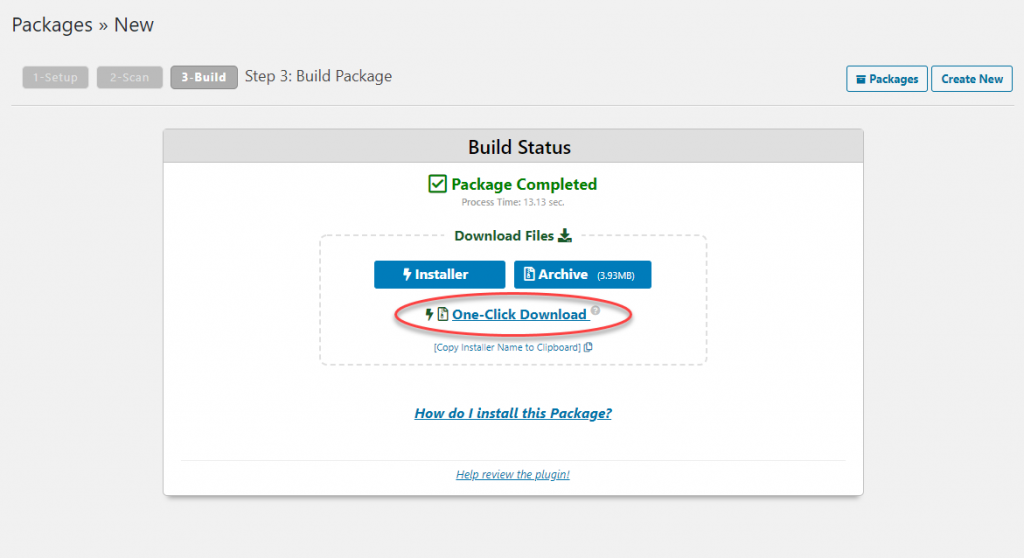The image size is (1024, 558).
Task: Open the One-Click Download link
Action: click(x=519, y=314)
